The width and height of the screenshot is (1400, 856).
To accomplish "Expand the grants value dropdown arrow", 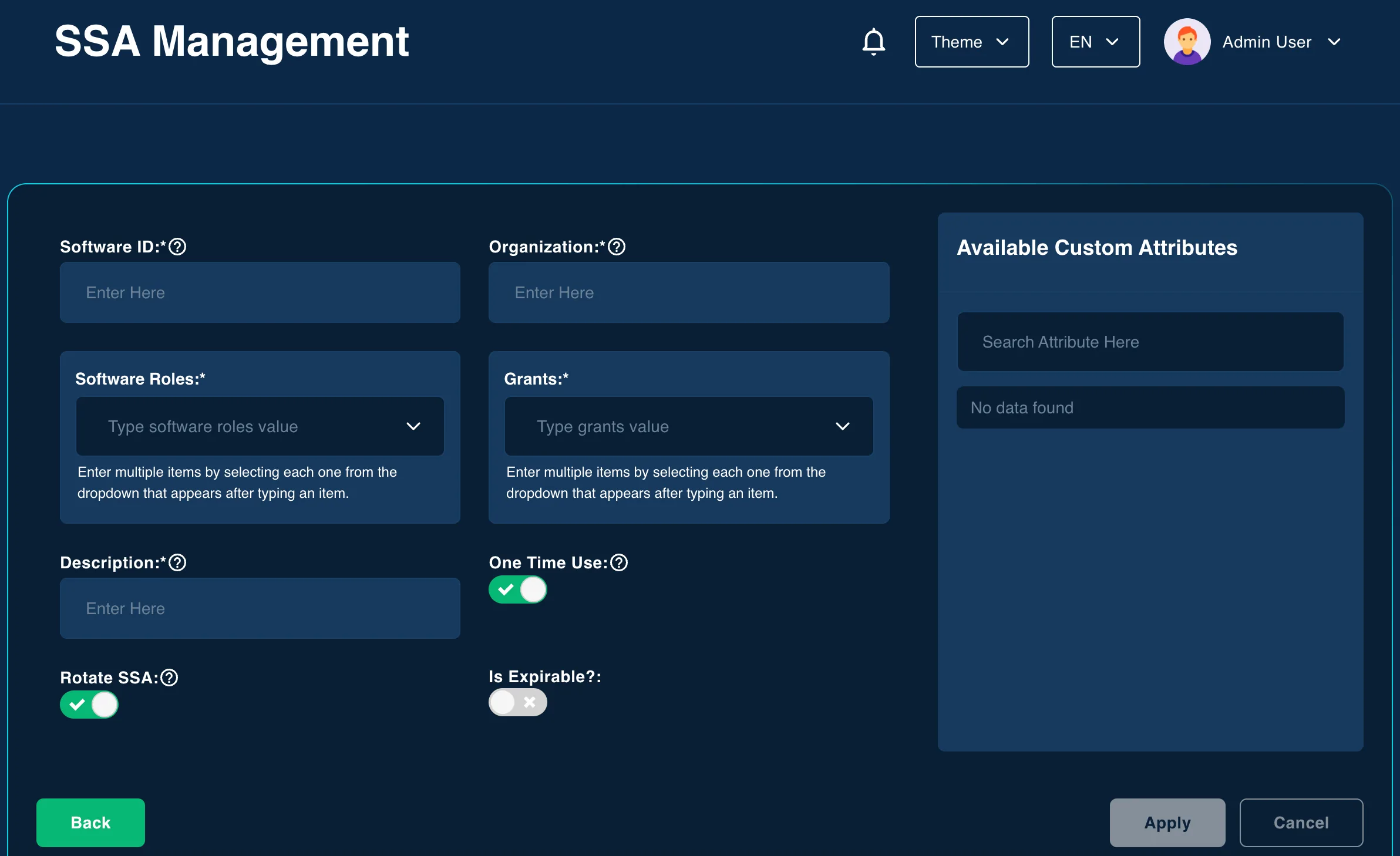I will 842,426.
